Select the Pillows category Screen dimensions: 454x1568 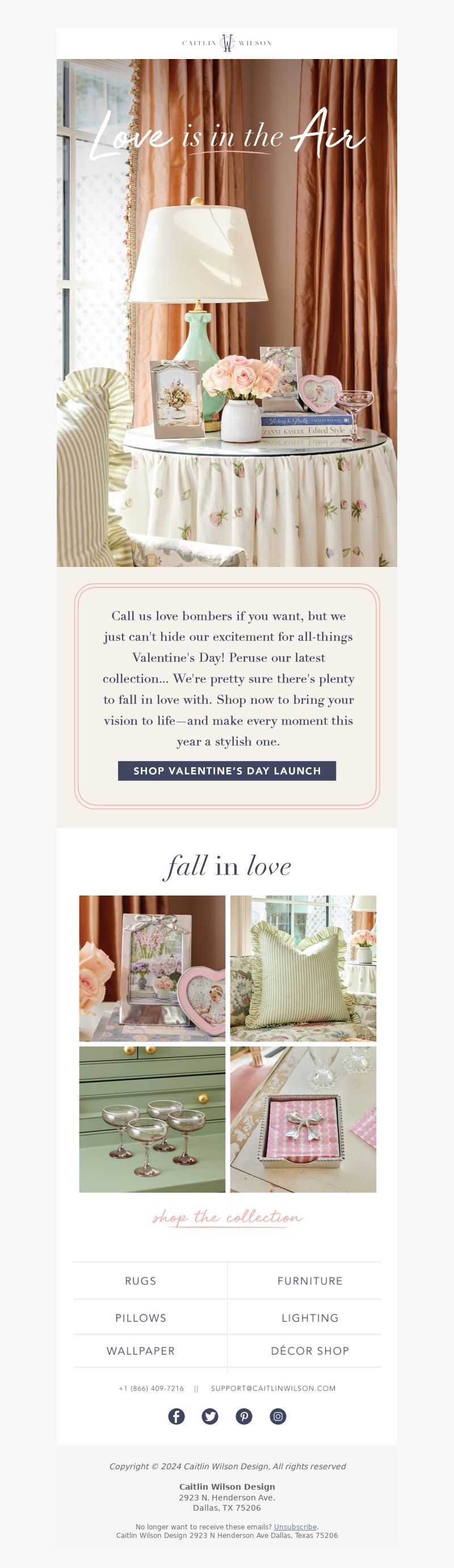tap(141, 1318)
